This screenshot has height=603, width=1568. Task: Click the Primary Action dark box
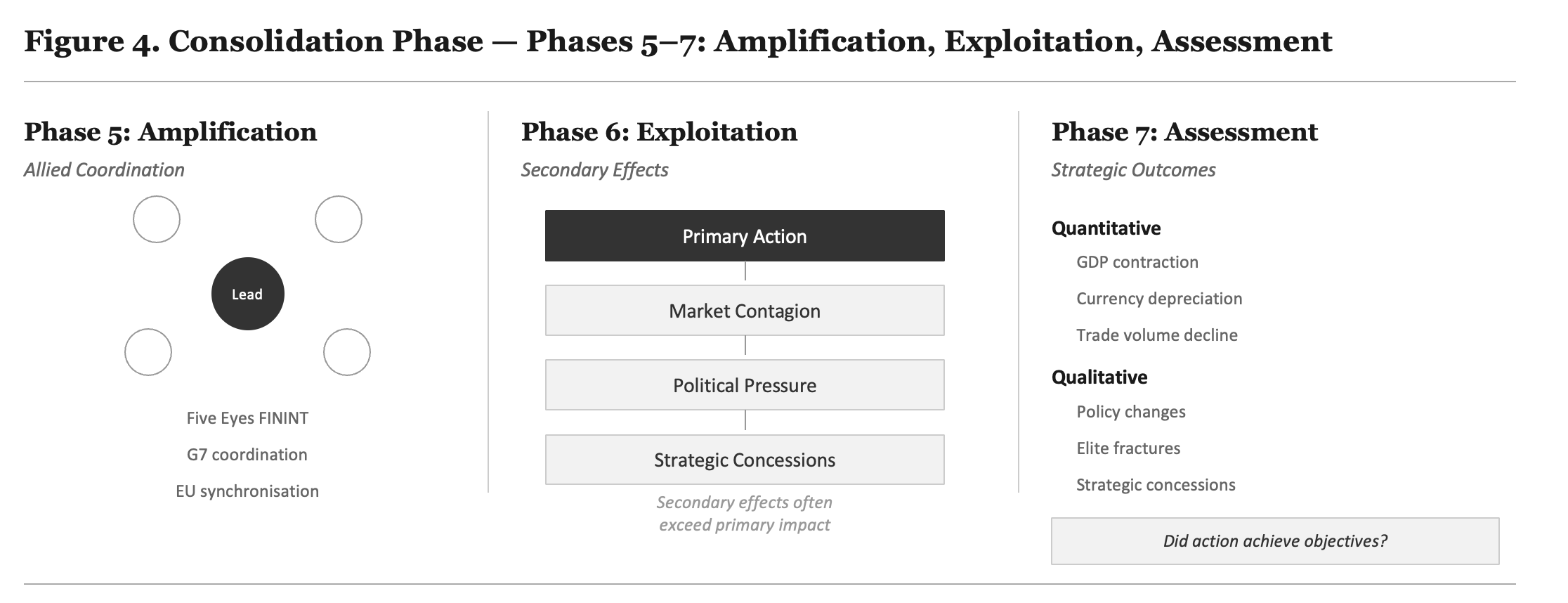pos(745,236)
